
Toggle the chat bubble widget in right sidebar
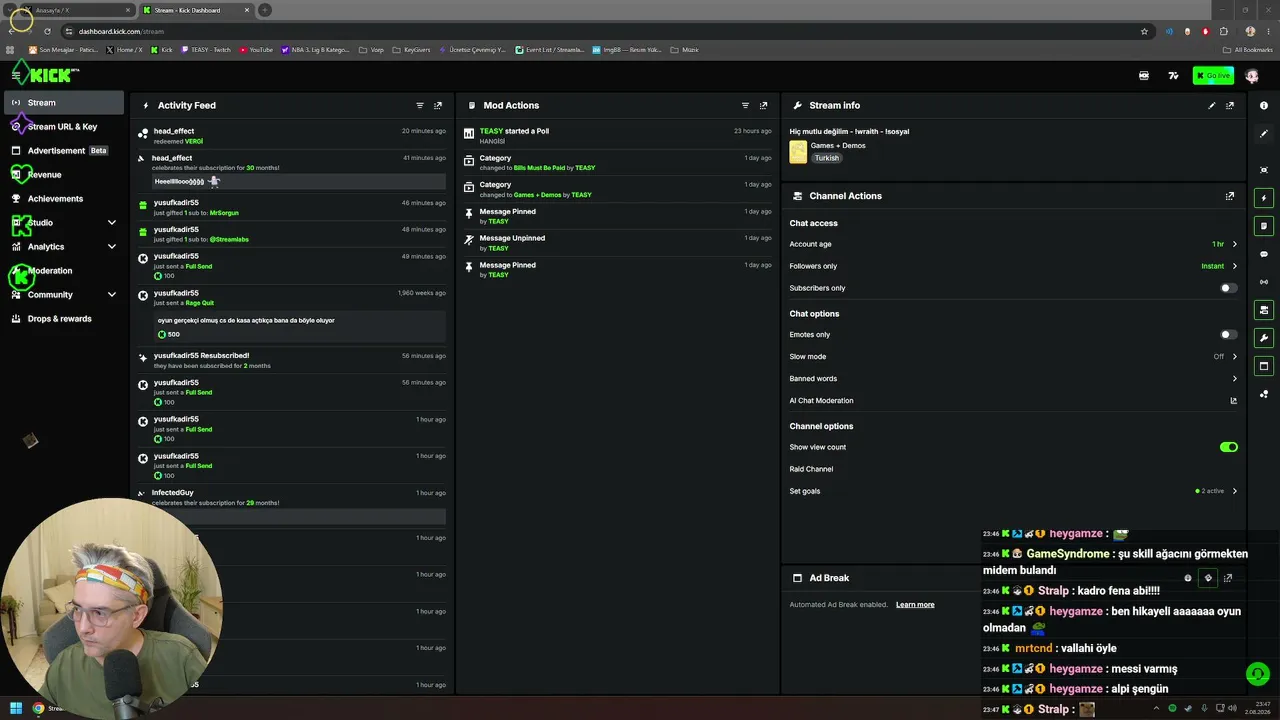[x=1264, y=254]
